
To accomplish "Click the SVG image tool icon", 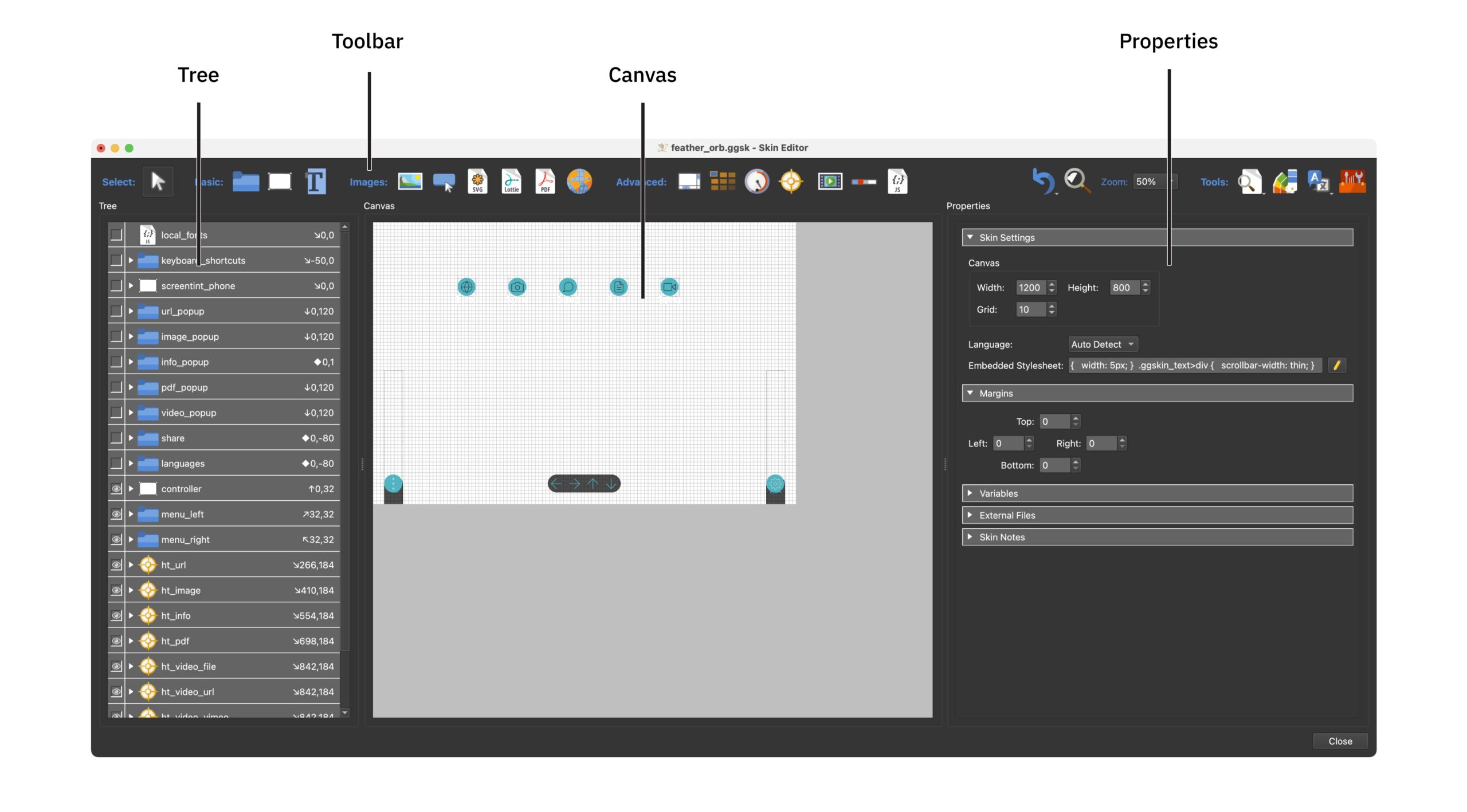I will [x=477, y=182].
